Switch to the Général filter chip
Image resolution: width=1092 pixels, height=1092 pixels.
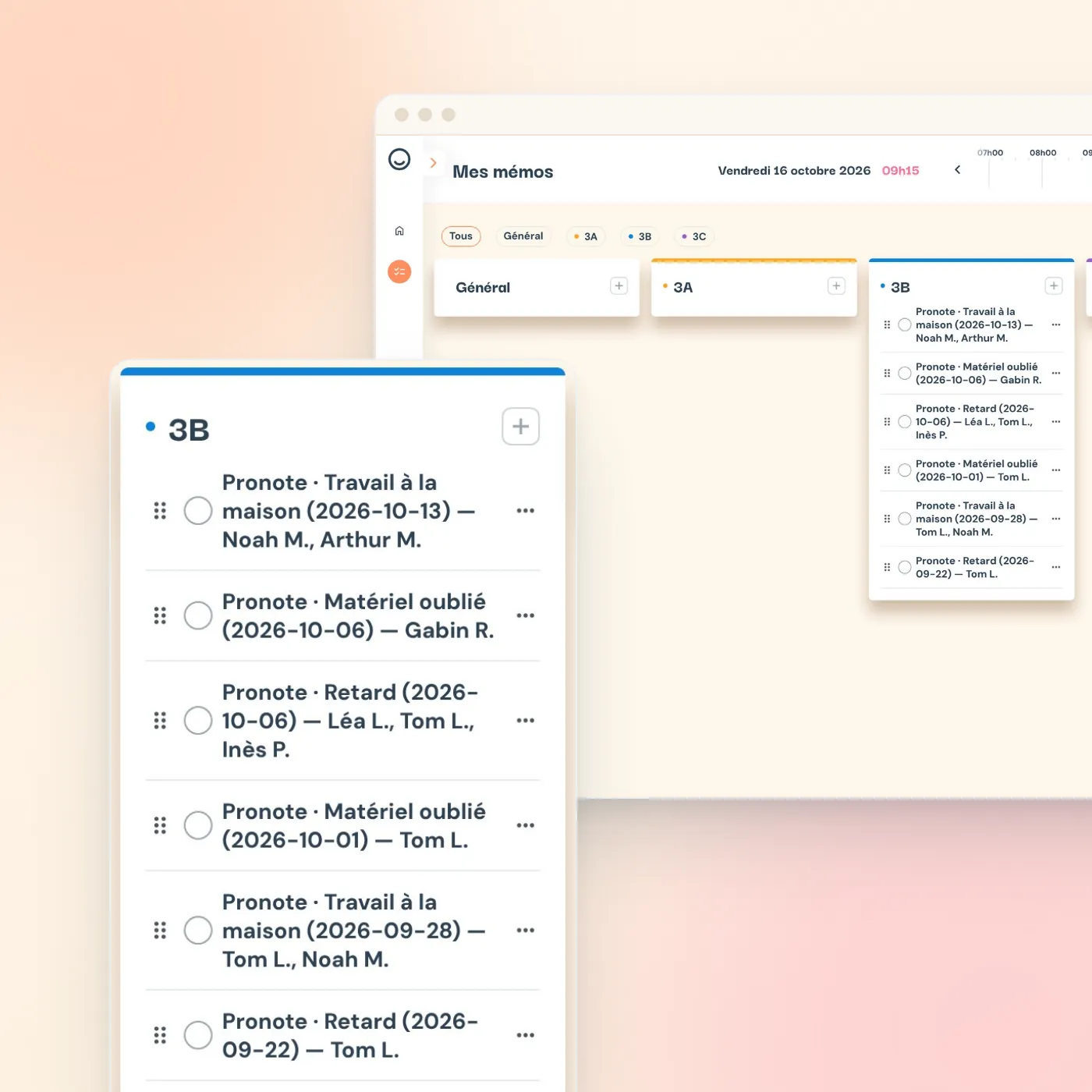[523, 236]
